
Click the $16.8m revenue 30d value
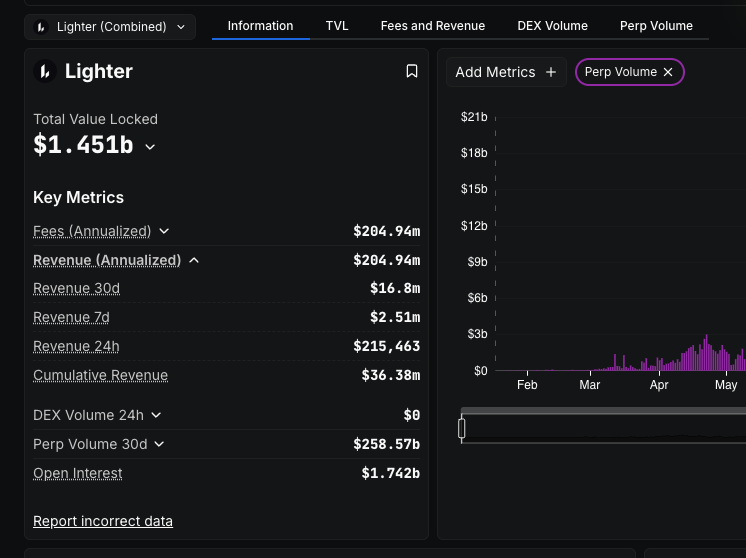395,288
